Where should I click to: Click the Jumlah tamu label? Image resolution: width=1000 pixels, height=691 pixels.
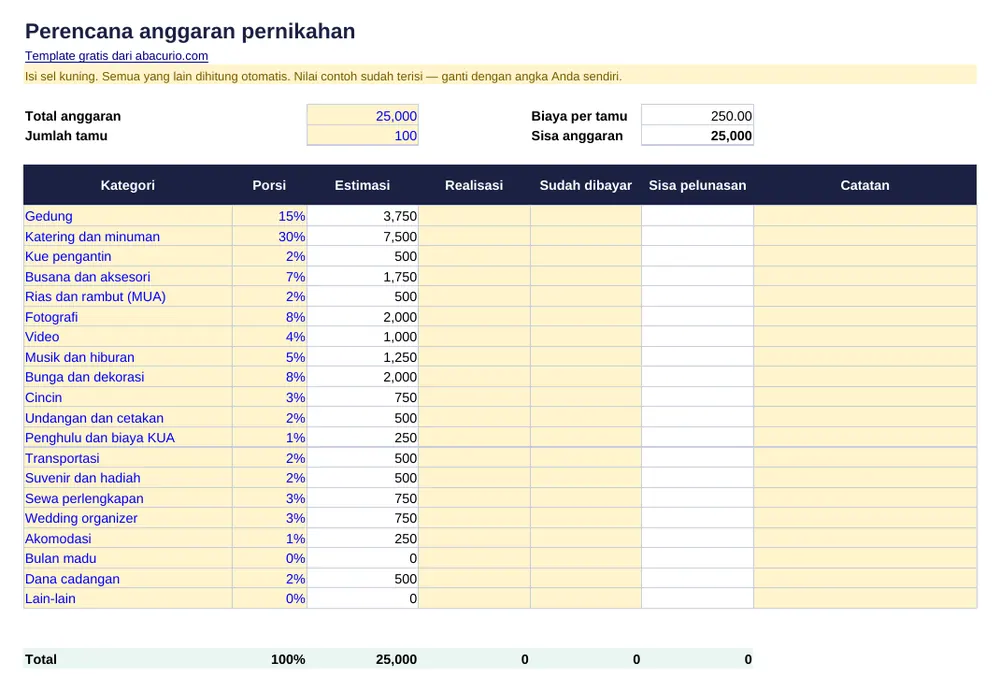pos(66,136)
